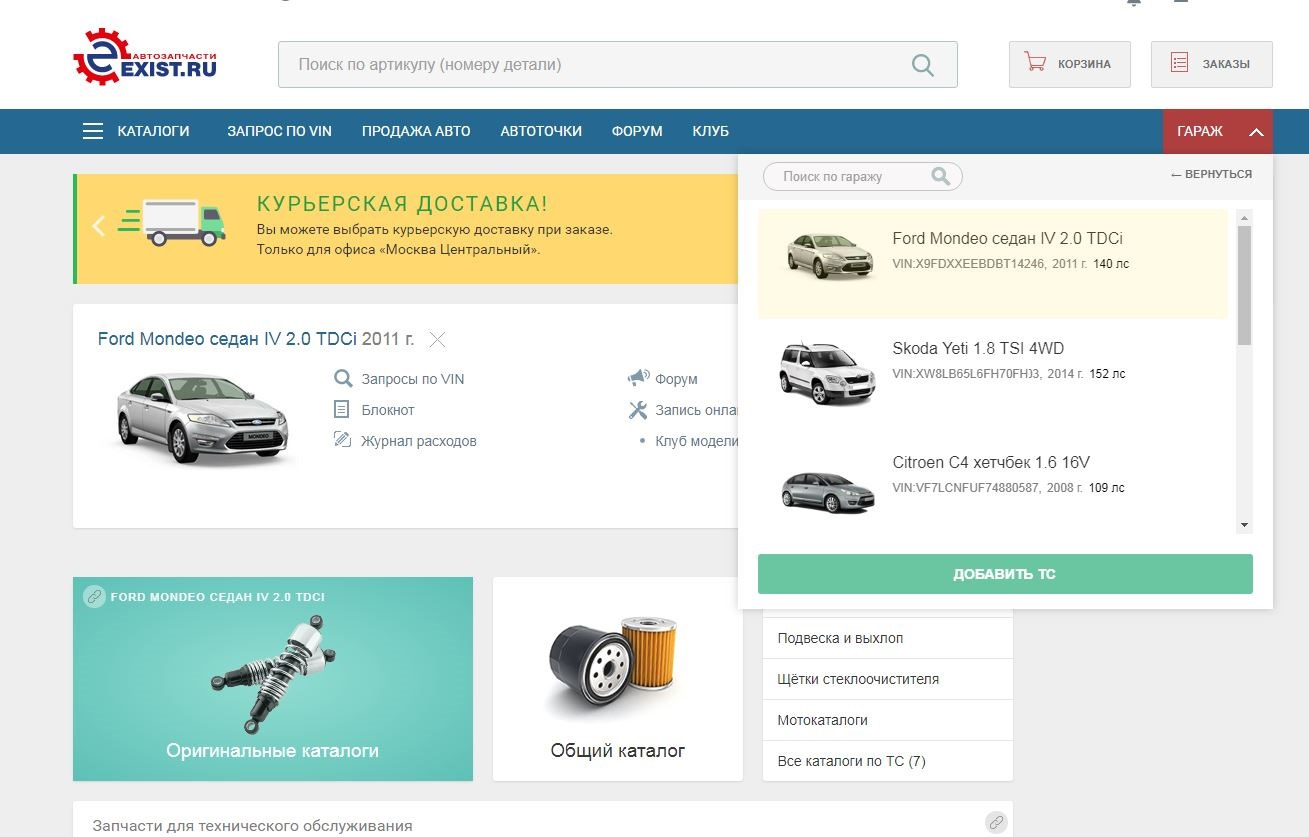Viewport: 1309px width, 837px height.
Task: Click the garage list scrollbar thumb
Action: [x=1244, y=285]
